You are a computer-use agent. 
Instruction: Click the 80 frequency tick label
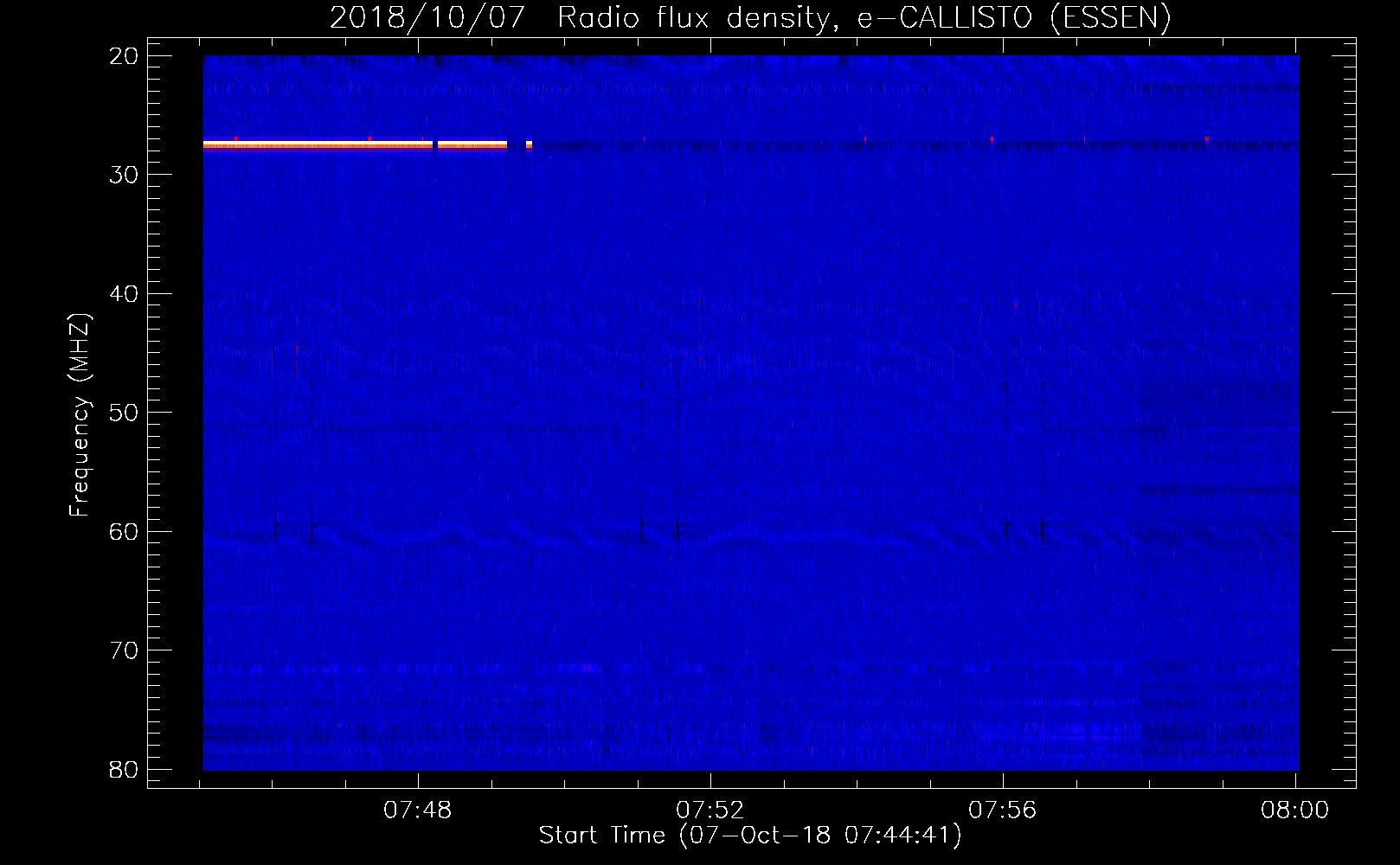coord(124,770)
